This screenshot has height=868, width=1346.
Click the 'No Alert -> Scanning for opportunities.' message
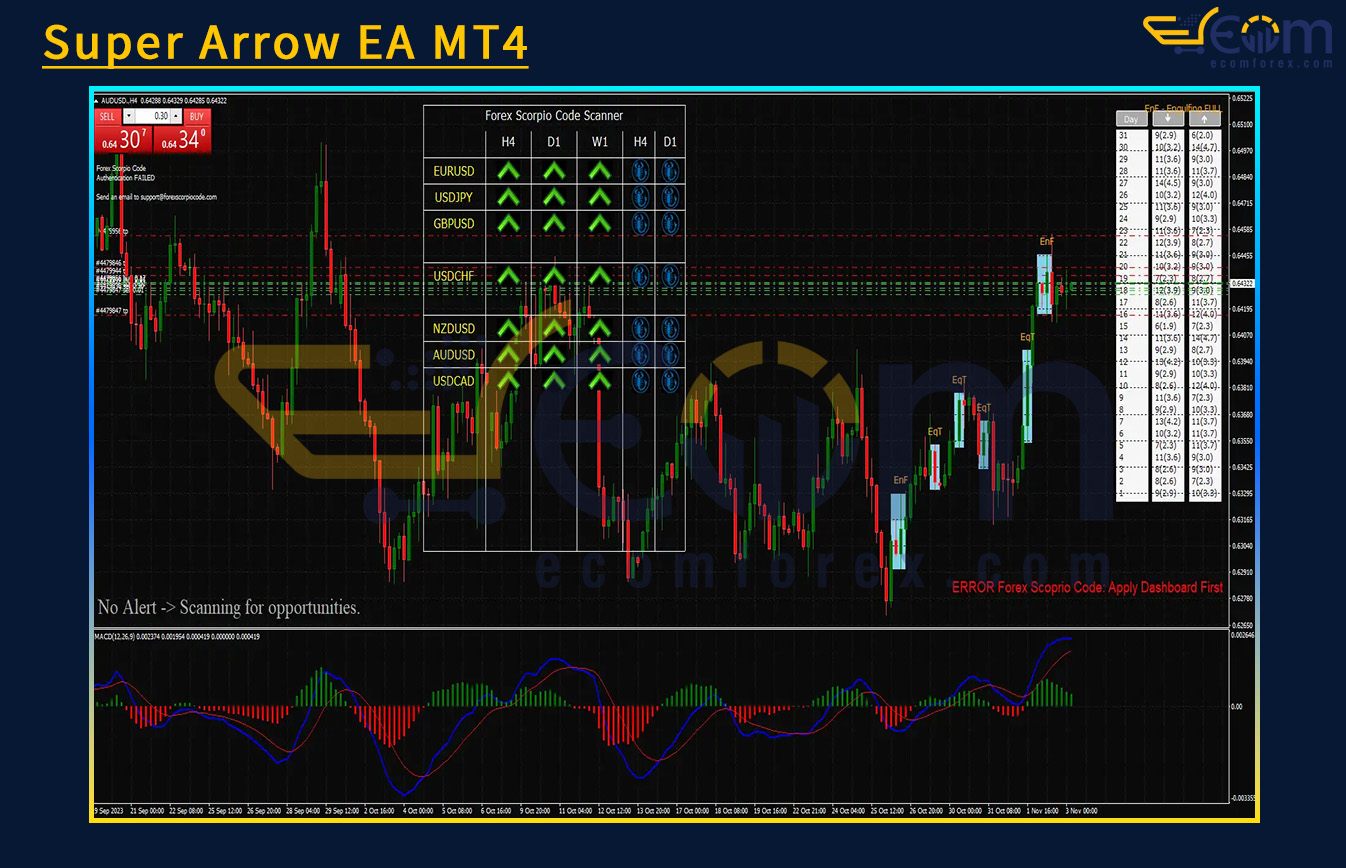tap(229, 607)
